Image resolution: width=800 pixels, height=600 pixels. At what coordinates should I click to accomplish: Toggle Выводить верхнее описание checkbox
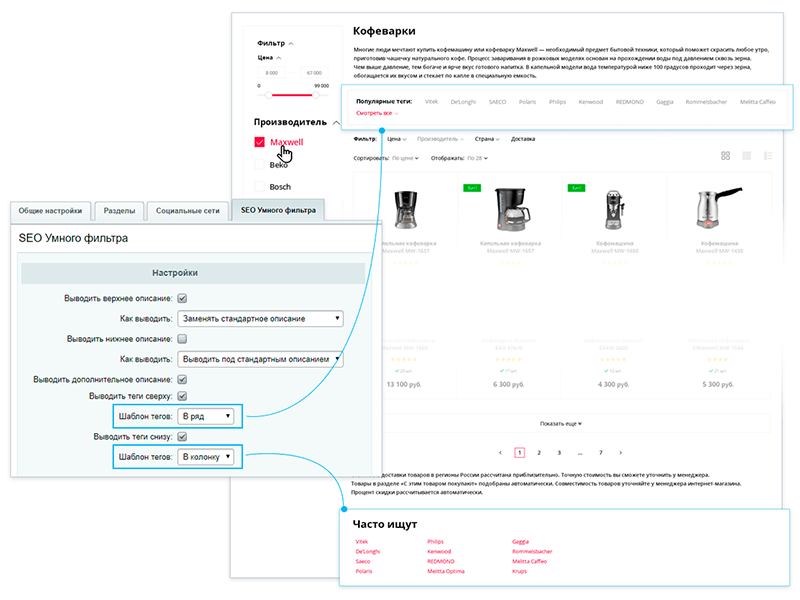click(182, 298)
